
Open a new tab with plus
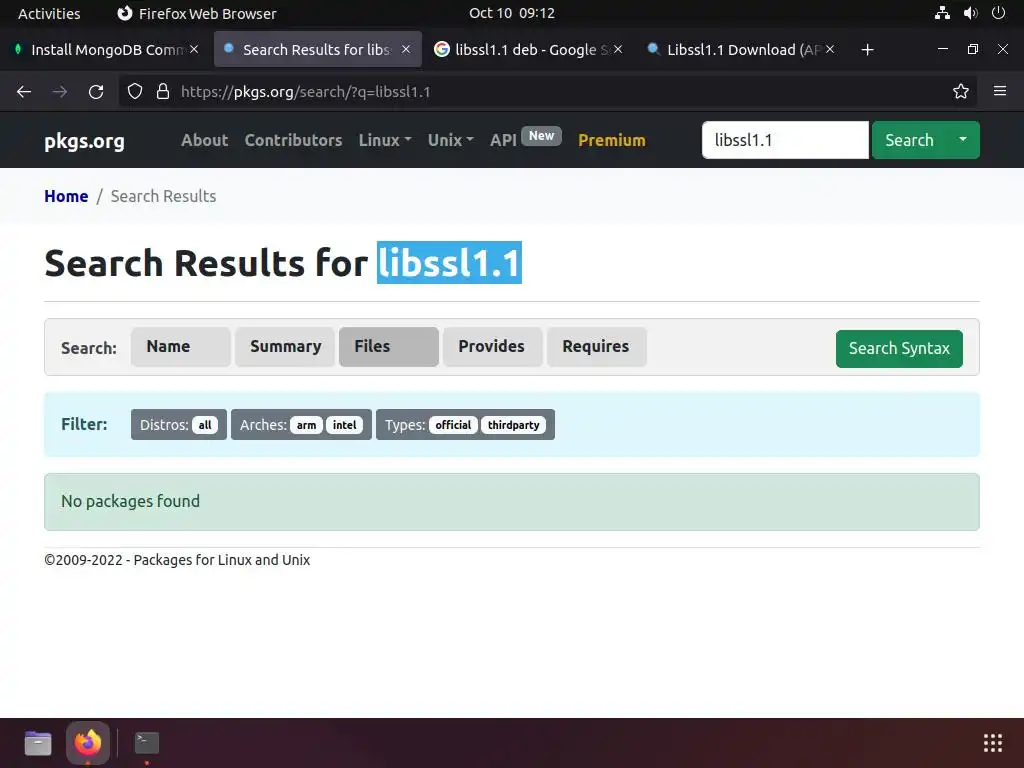pyautogui.click(x=867, y=50)
